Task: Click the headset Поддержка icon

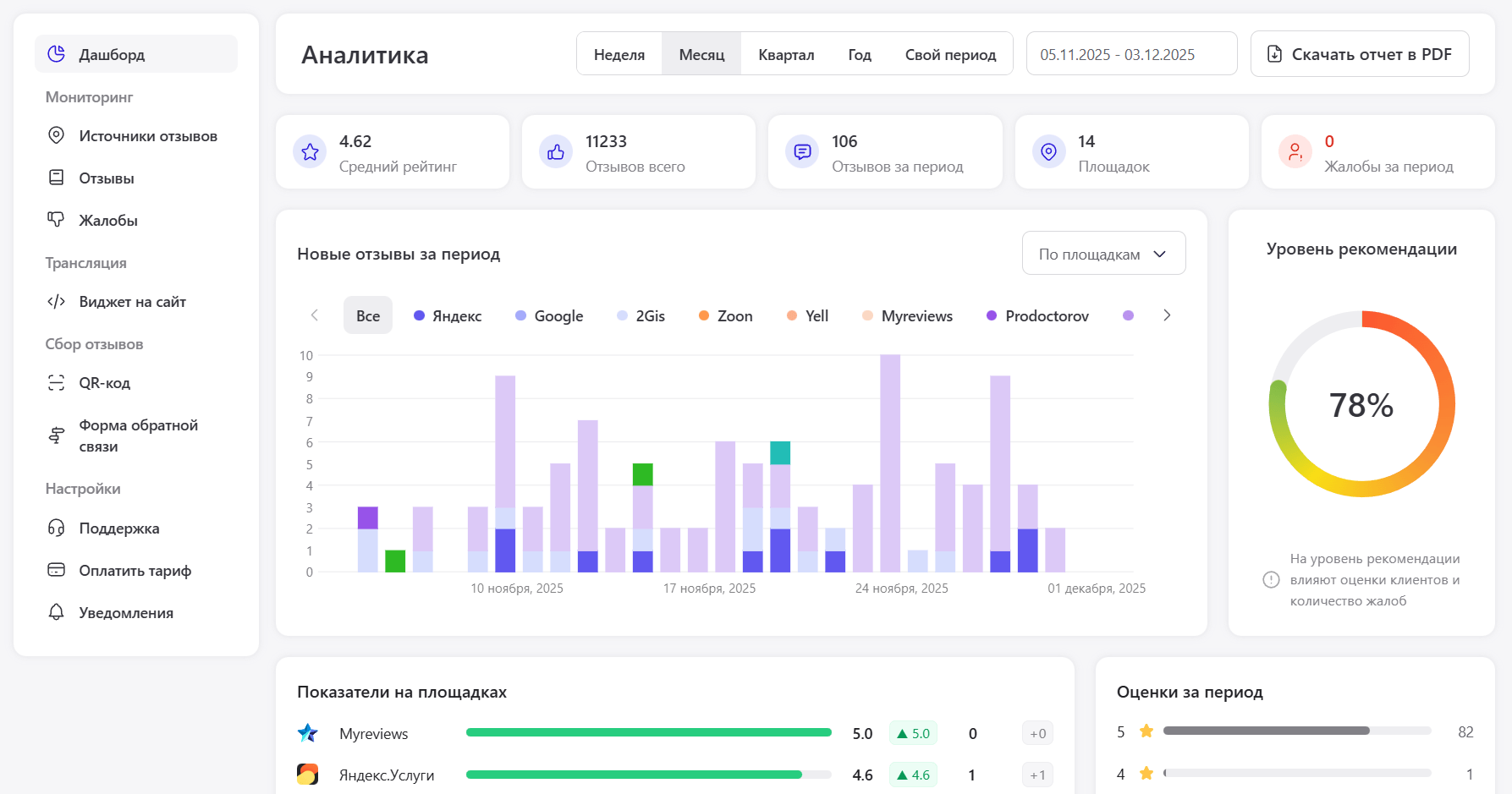Action: pyautogui.click(x=56, y=528)
